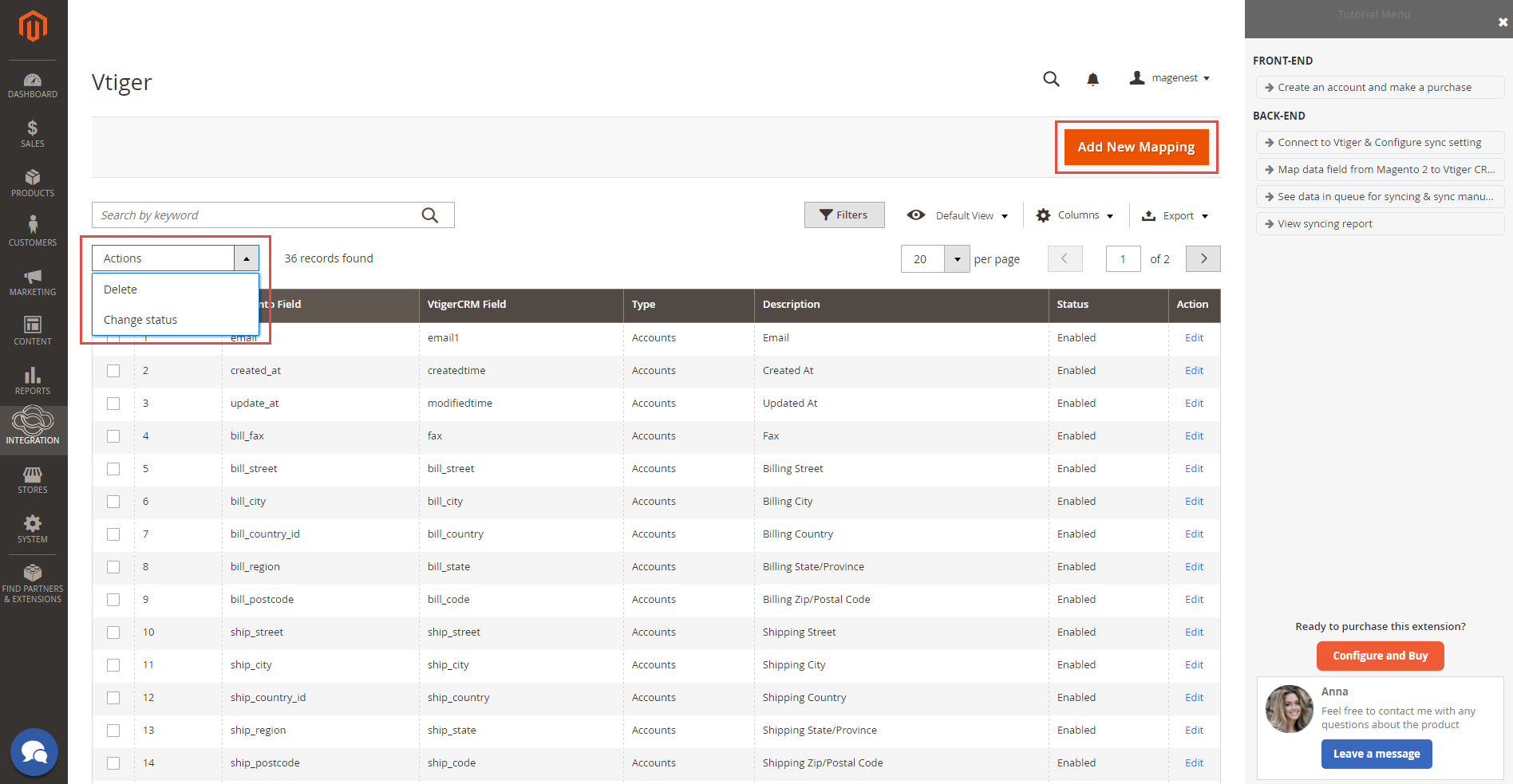Select Change status in Actions menu

point(140,320)
